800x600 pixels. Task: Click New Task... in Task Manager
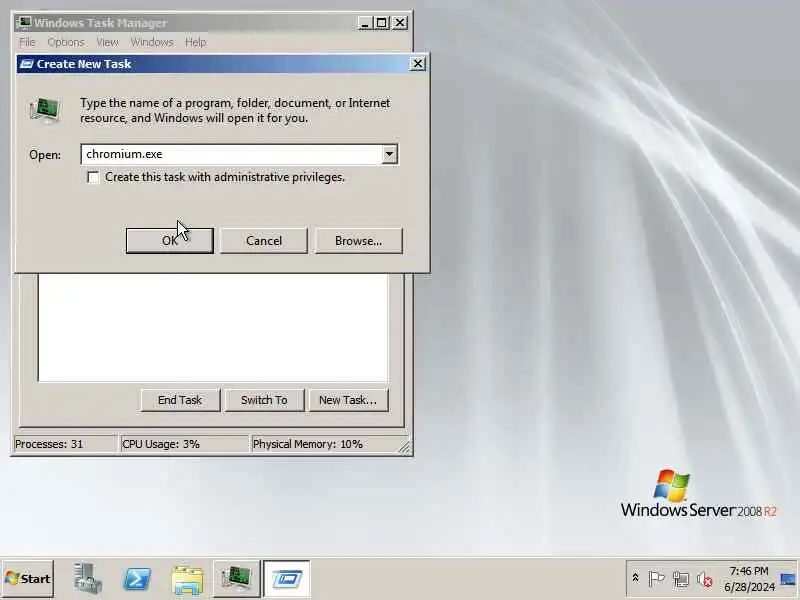[348, 400]
